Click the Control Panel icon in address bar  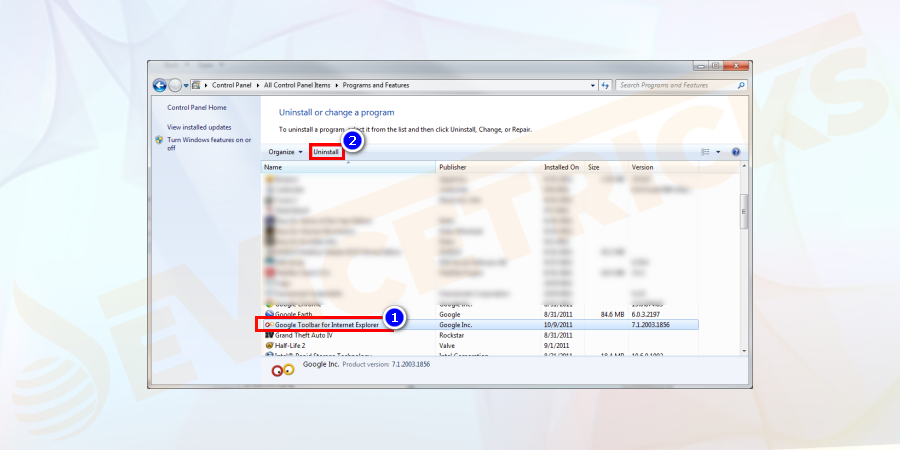pos(196,85)
